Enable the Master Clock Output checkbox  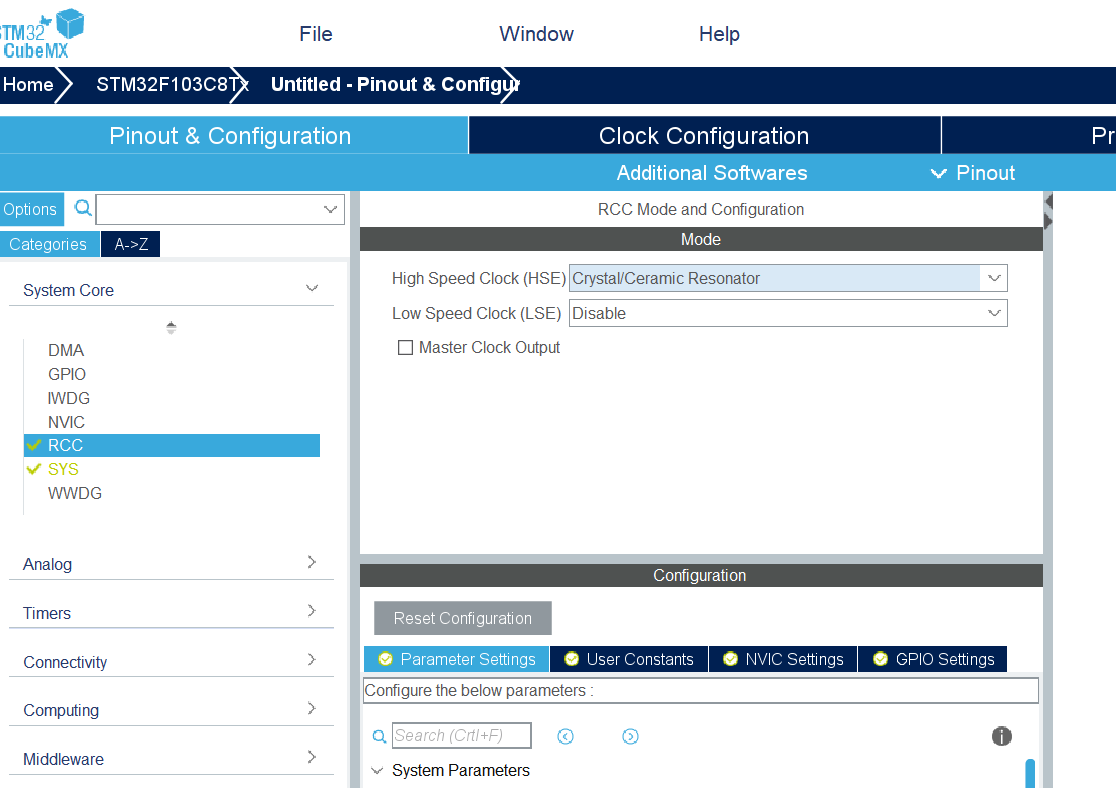click(405, 347)
